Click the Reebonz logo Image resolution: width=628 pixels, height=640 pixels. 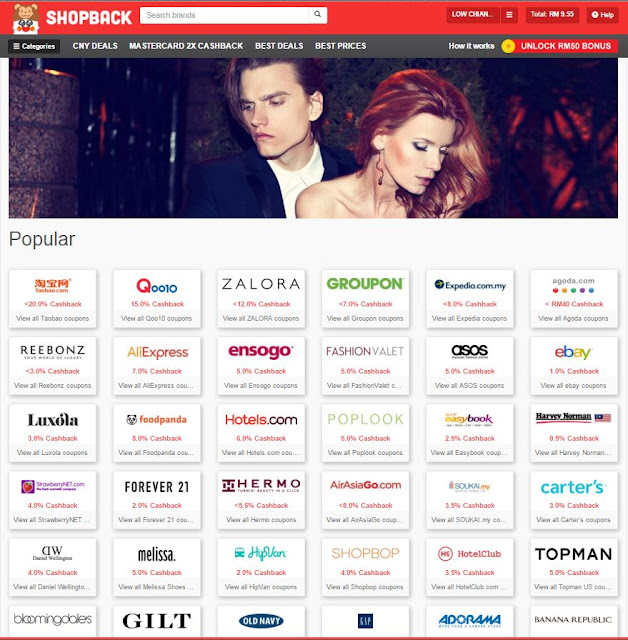point(53,352)
